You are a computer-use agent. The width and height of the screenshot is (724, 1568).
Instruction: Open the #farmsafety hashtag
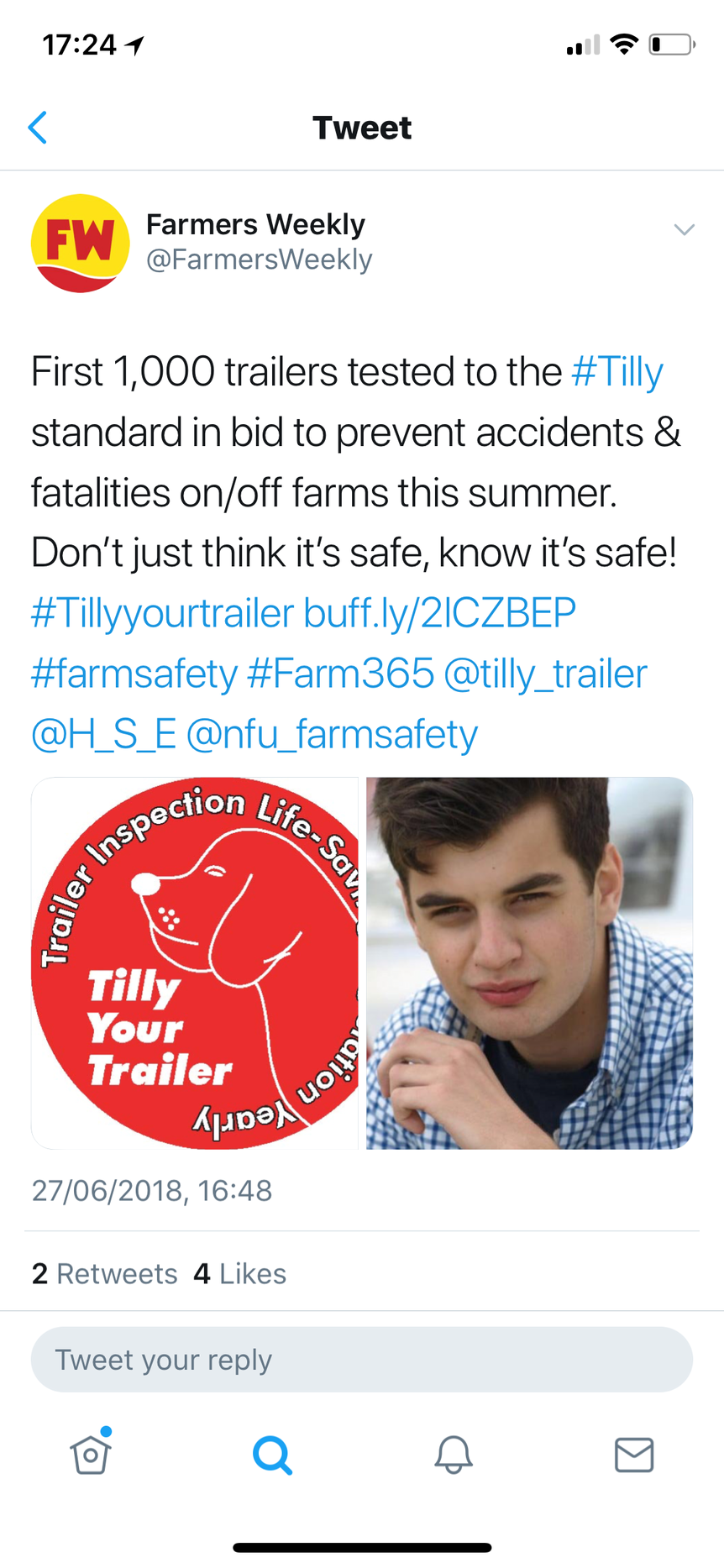134,674
